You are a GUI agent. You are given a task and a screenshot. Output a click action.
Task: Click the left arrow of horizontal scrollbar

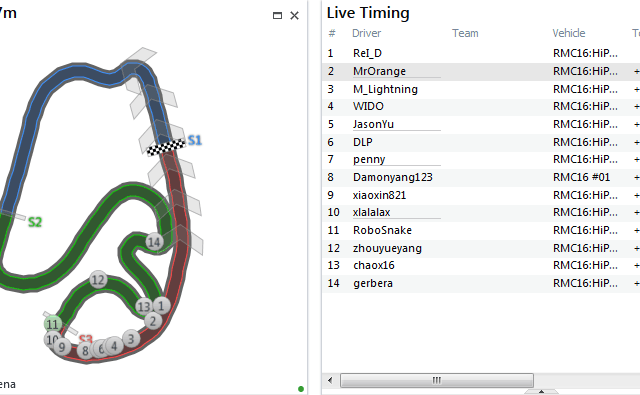click(x=330, y=380)
